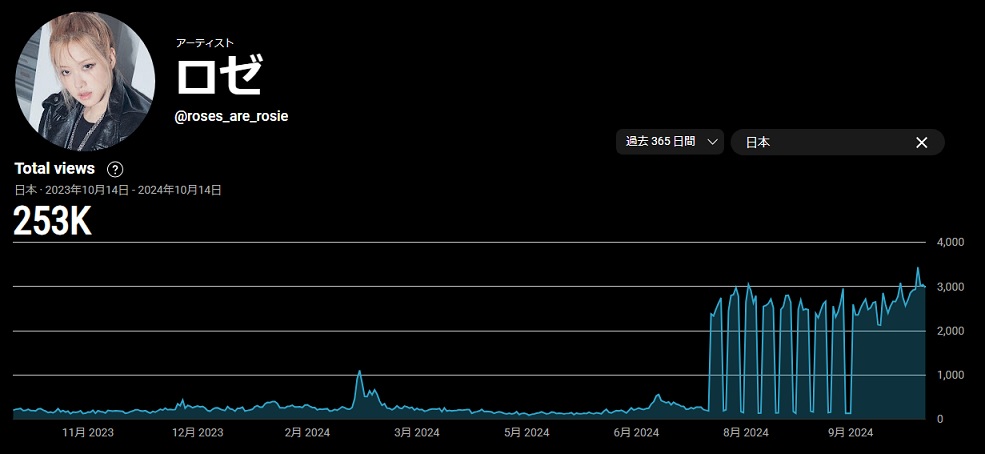Screen dimensions: 985x454
Task: Click the 2023年10月14日 - 2024年10月14日 date range text
Action: 133,189
